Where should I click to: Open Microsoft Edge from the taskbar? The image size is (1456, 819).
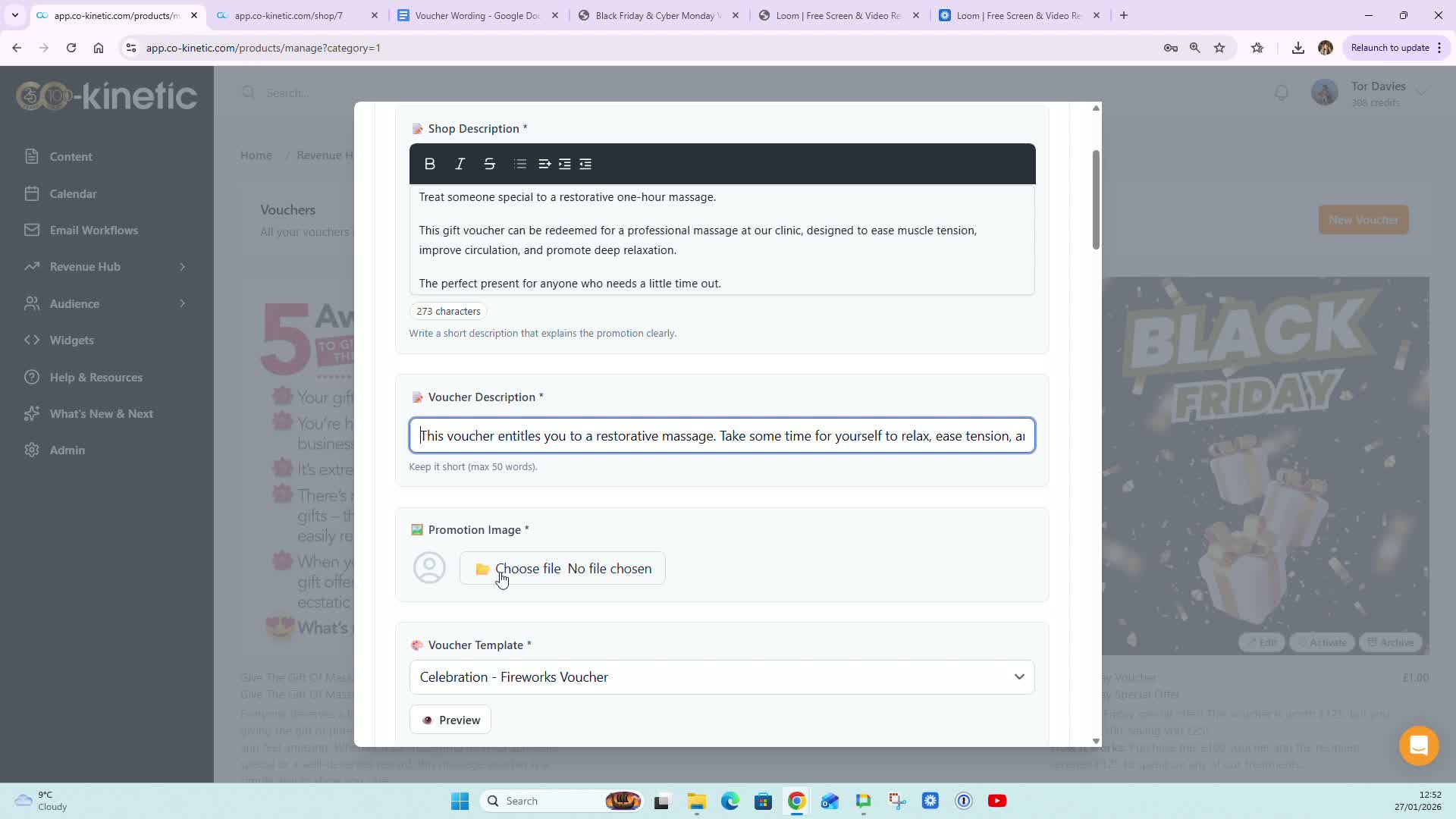point(730,802)
